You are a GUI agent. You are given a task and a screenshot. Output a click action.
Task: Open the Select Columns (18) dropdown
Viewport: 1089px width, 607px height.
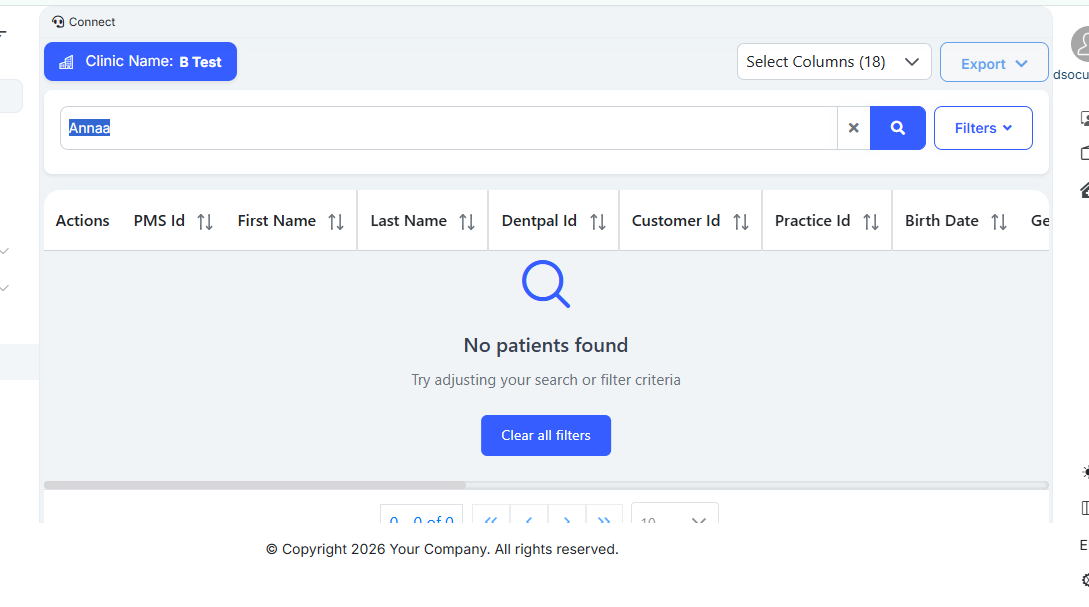pyautogui.click(x=833, y=62)
